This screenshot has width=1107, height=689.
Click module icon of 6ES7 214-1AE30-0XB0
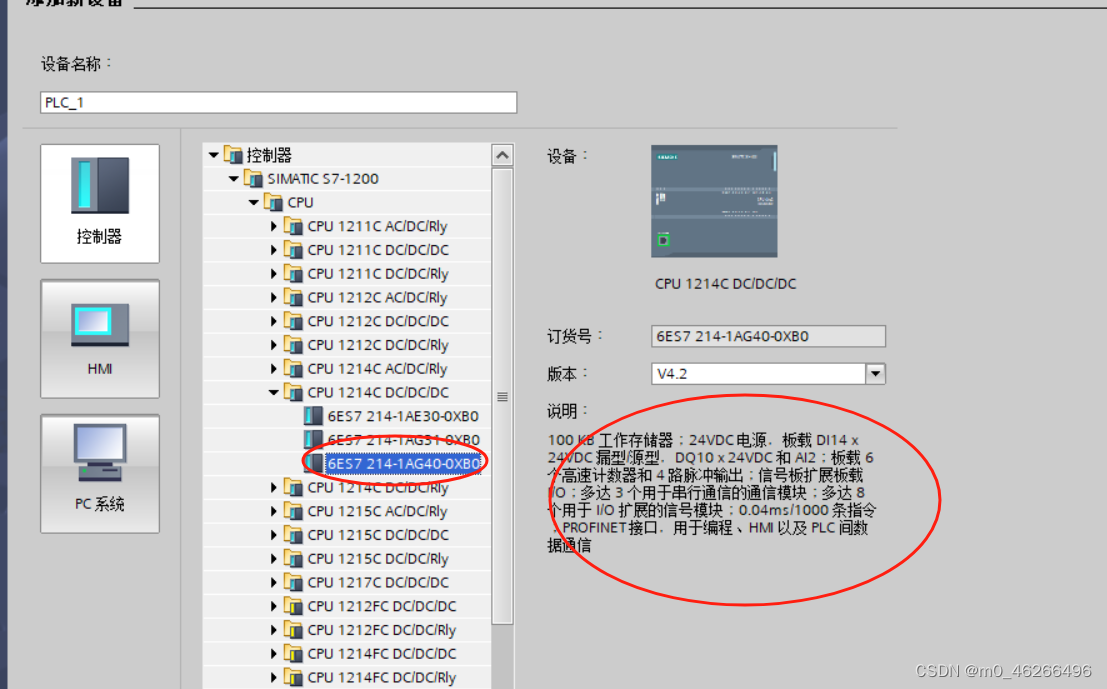(313, 416)
